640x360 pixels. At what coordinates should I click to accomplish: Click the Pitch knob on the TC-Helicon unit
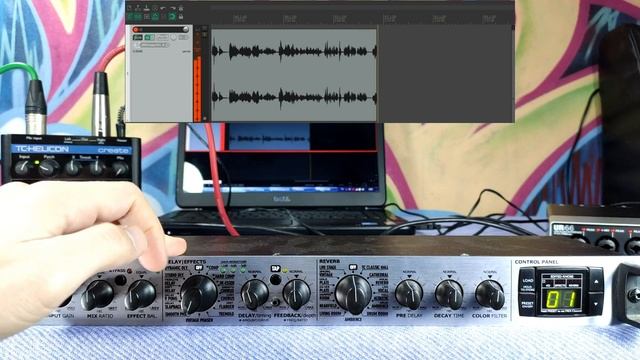coord(49,168)
